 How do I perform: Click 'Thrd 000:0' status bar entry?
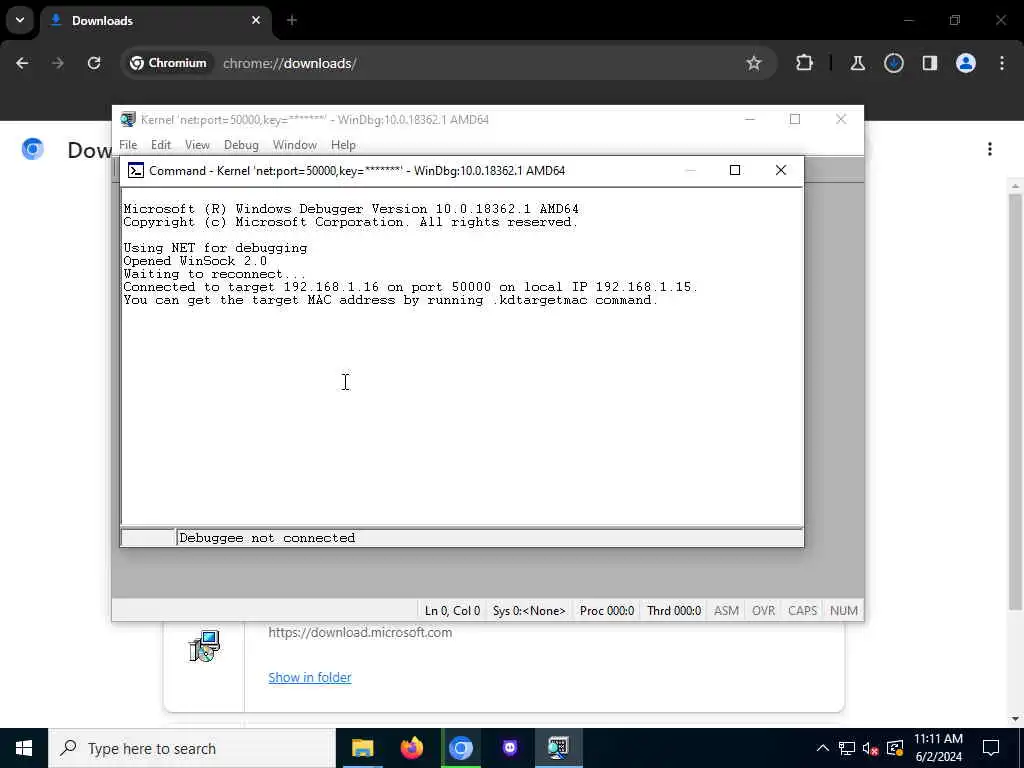pyautogui.click(x=674, y=611)
